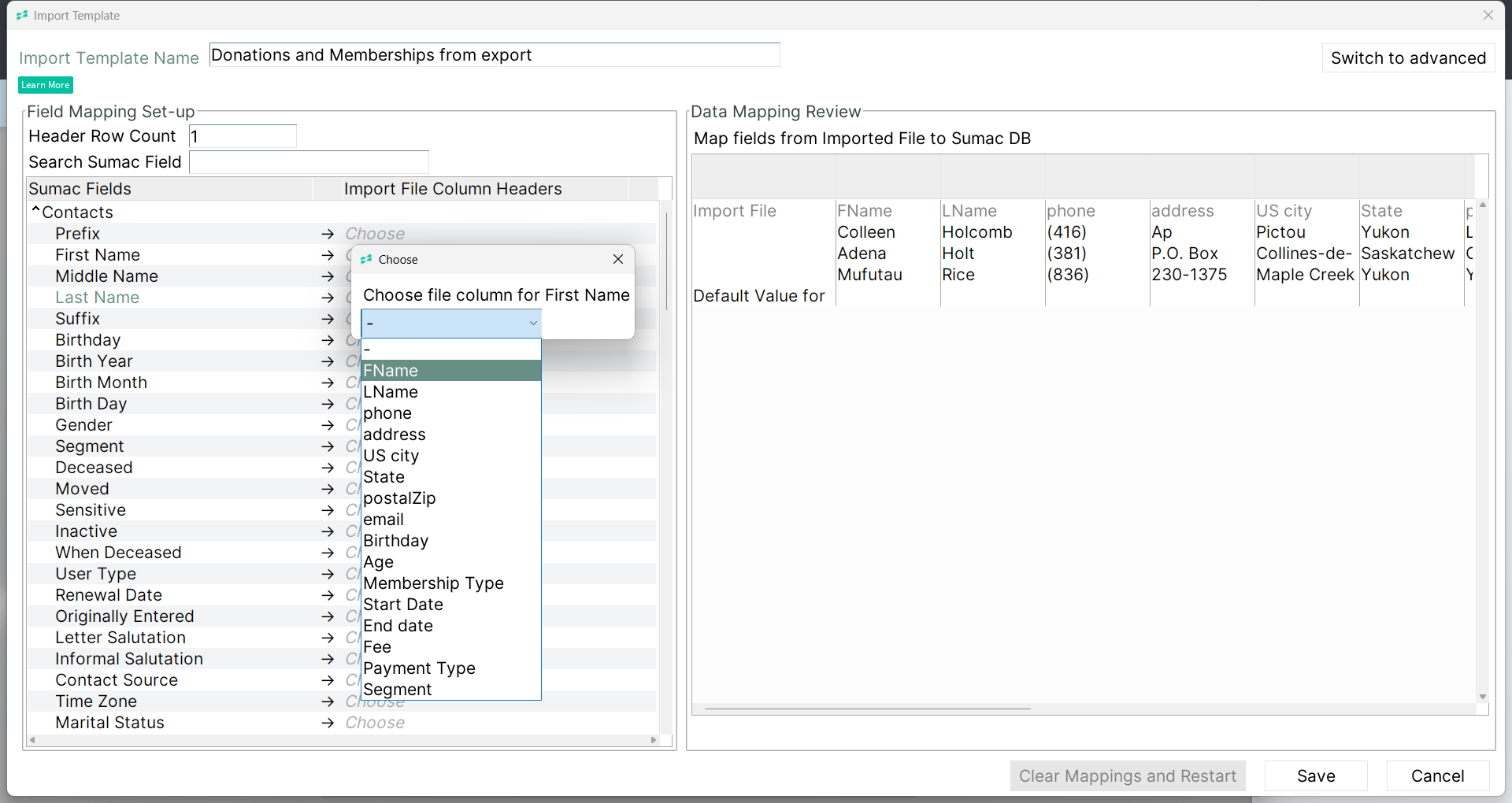Select the Contact Source row

coord(117,680)
